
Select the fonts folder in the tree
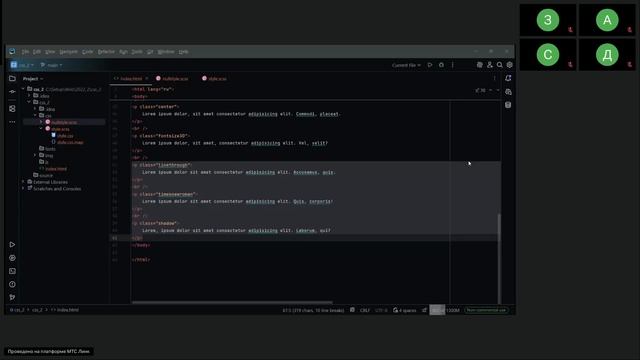coord(47,149)
